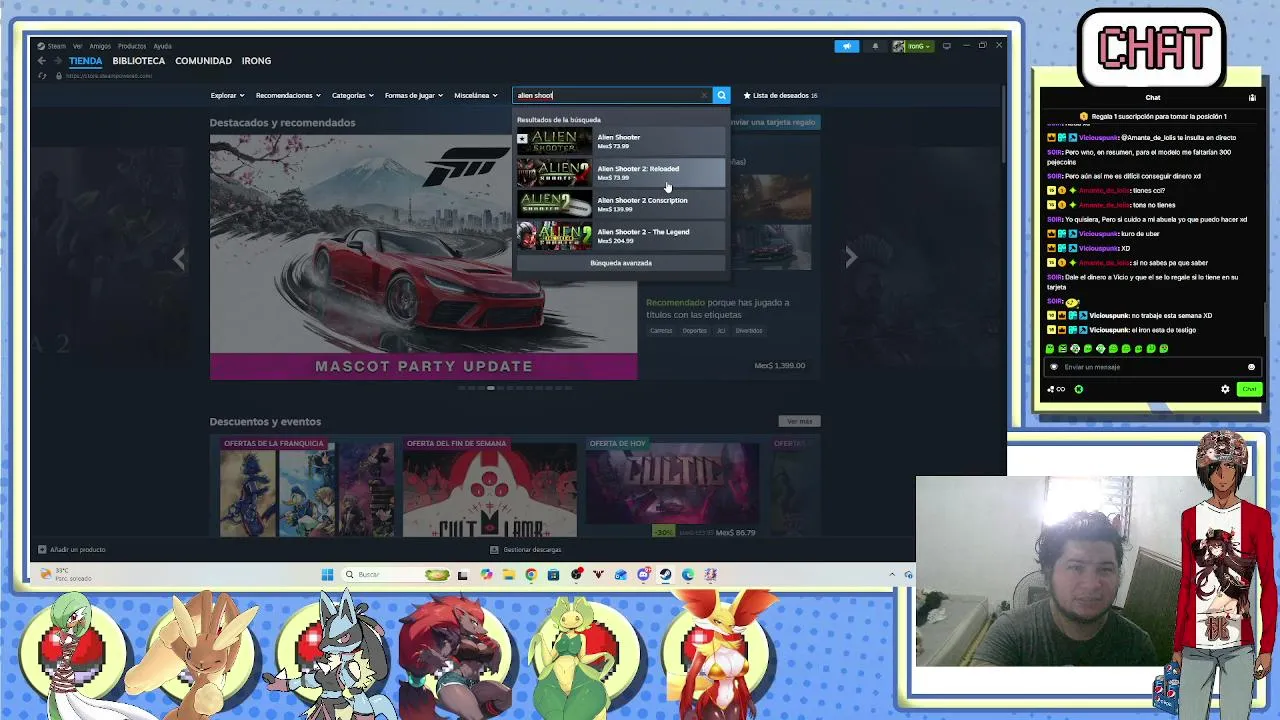Screen dimensions: 1280x720
Task: Click Búsqueda avanzada link
Action: pyautogui.click(x=621, y=263)
